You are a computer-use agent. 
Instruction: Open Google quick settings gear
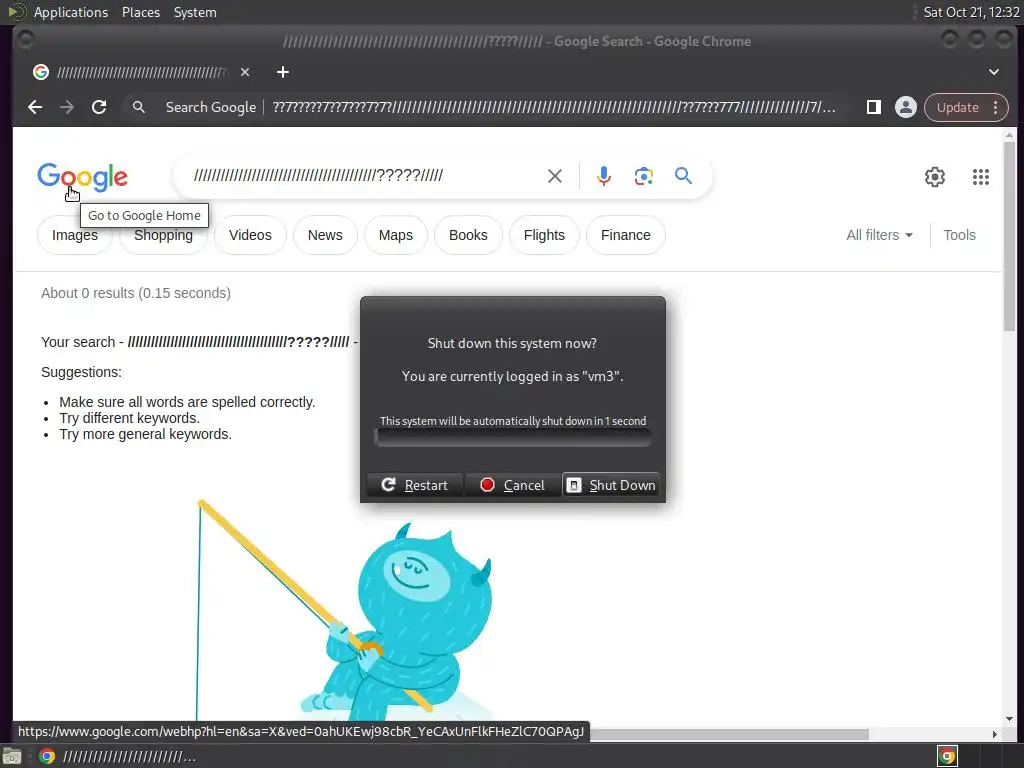tap(935, 176)
